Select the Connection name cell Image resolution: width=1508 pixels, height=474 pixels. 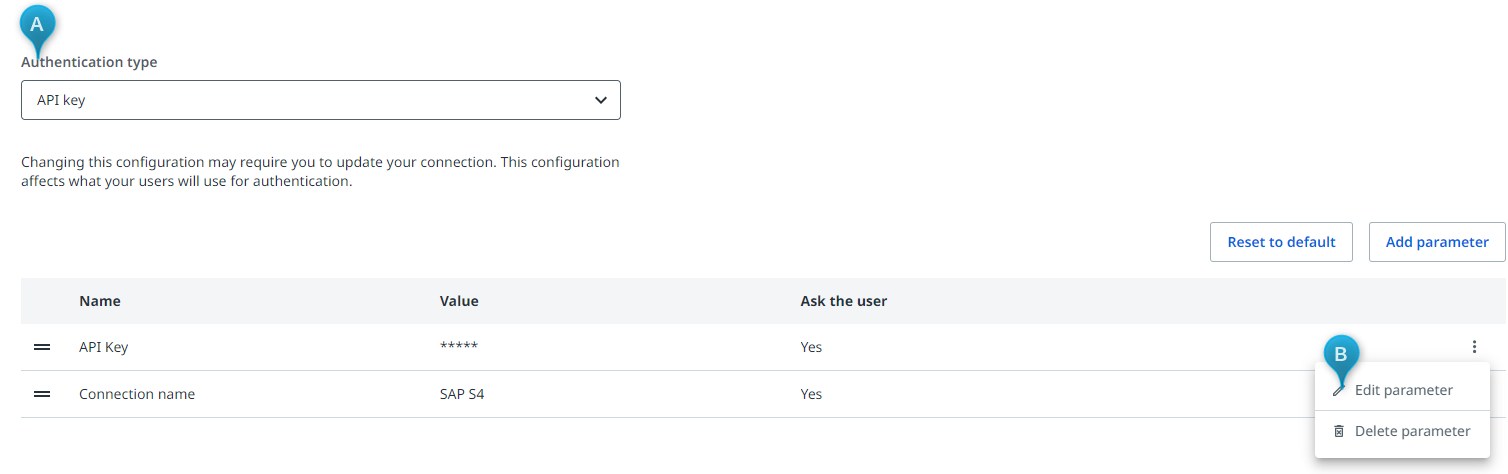click(x=137, y=394)
